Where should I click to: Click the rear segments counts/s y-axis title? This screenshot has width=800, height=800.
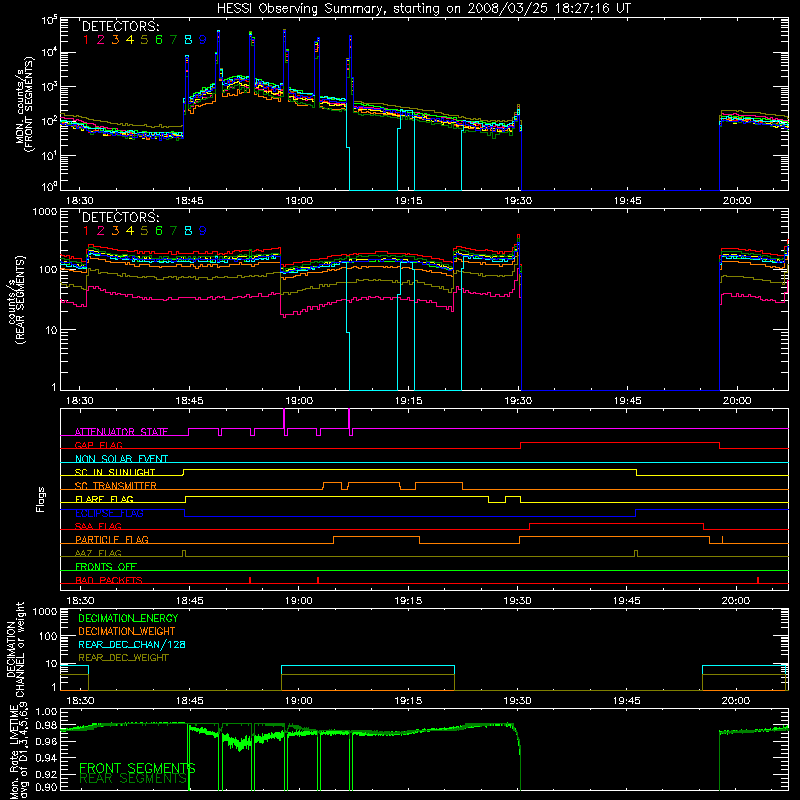16,299
